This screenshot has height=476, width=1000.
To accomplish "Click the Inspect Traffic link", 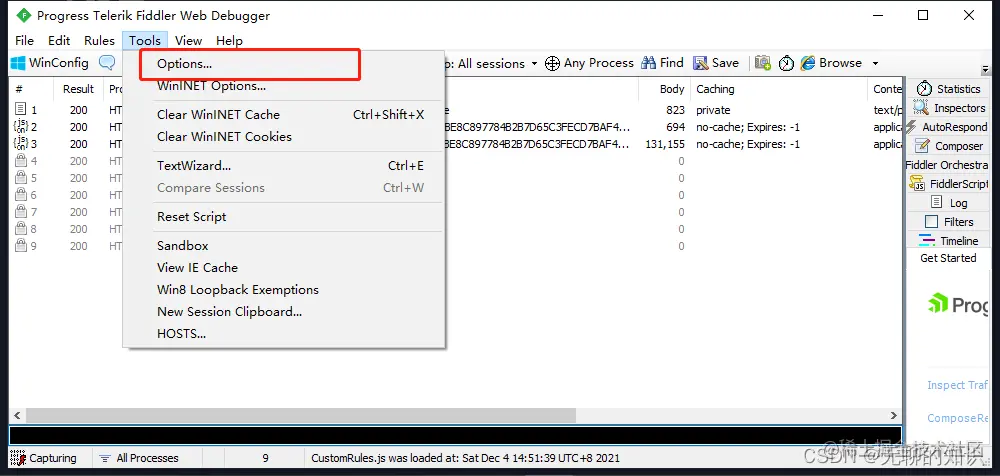I will click(958, 385).
